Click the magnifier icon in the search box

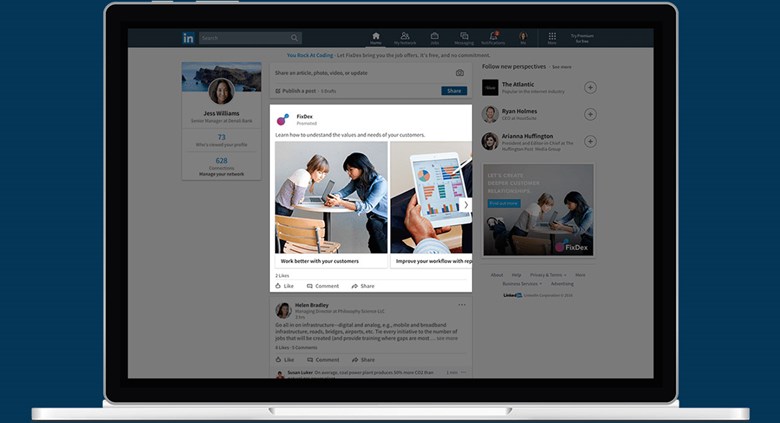coord(294,38)
